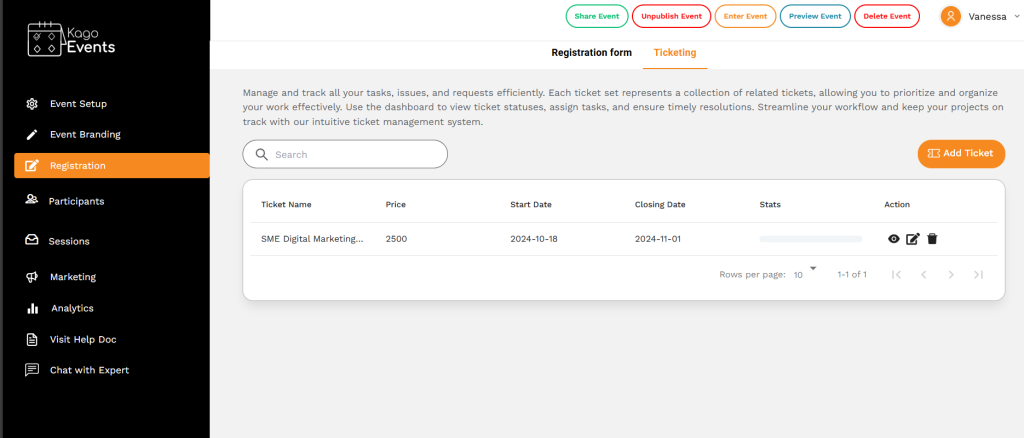Open Event Setup from the sidebar

[x=78, y=103]
